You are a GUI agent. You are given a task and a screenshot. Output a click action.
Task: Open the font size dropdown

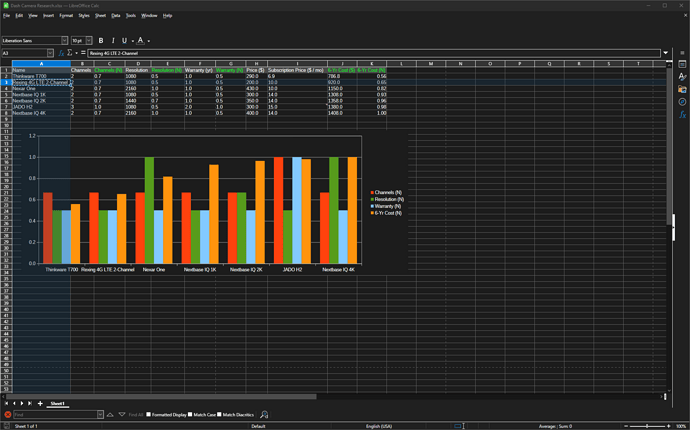(89, 40)
